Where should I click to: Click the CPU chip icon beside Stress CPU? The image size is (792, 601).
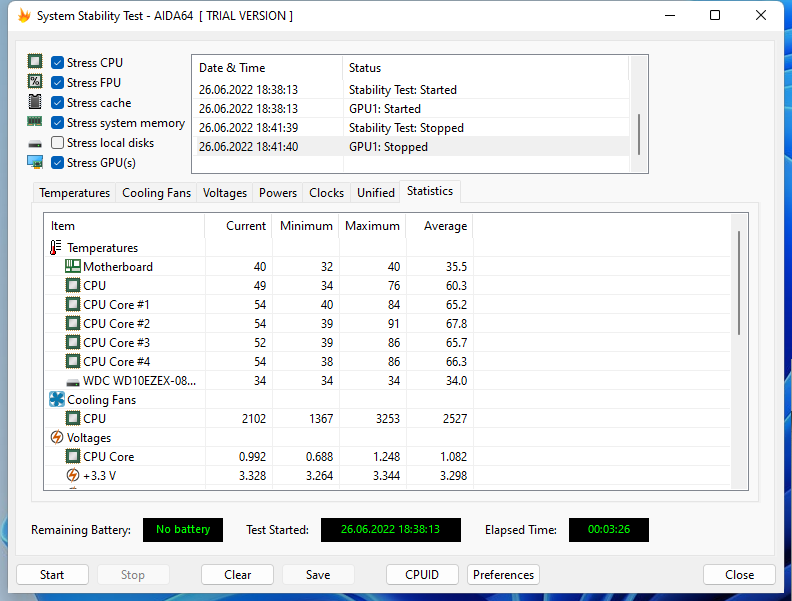35,62
